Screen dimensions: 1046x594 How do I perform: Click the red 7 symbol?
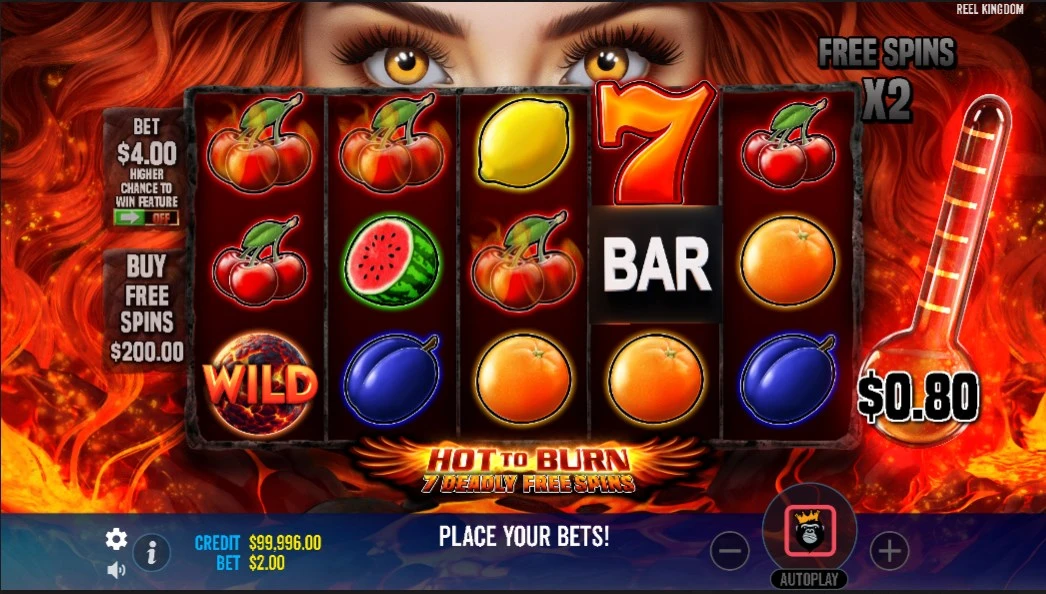click(x=656, y=143)
